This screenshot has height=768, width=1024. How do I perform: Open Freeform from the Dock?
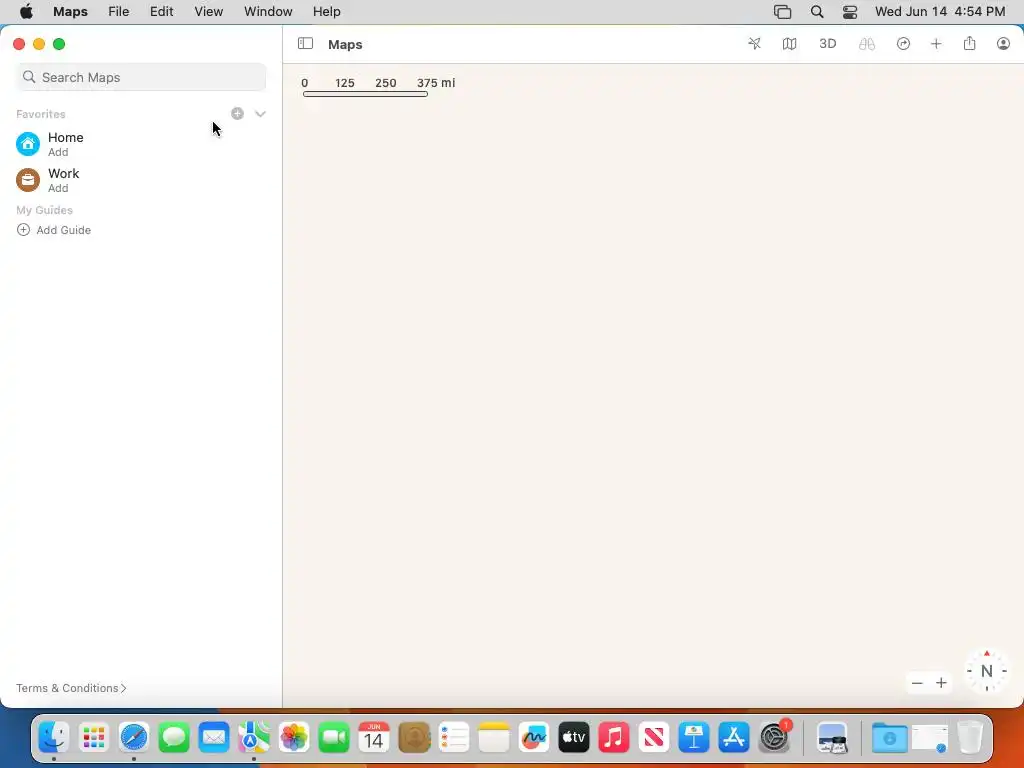coord(534,738)
